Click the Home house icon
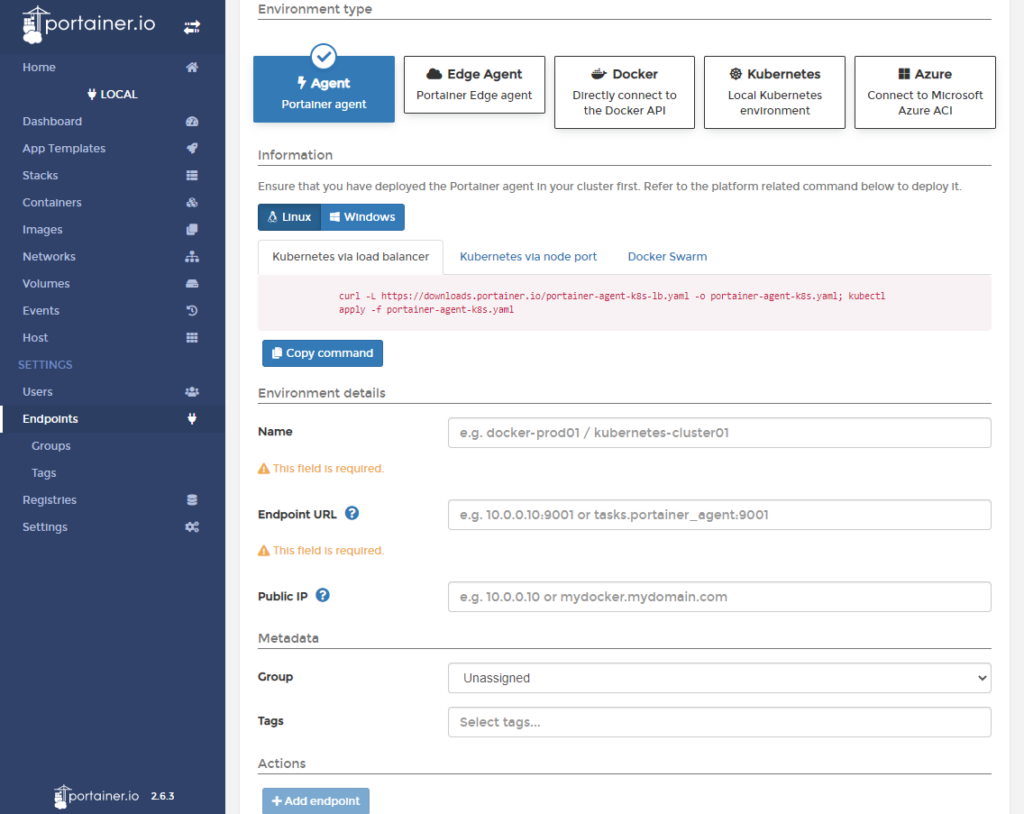The width and height of the screenshot is (1024, 814). pos(192,67)
